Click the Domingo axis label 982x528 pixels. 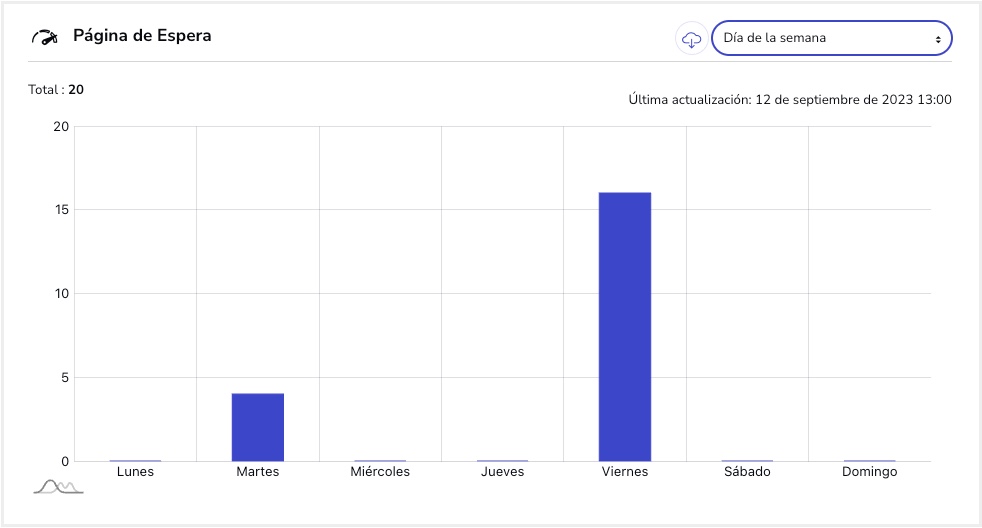(869, 472)
